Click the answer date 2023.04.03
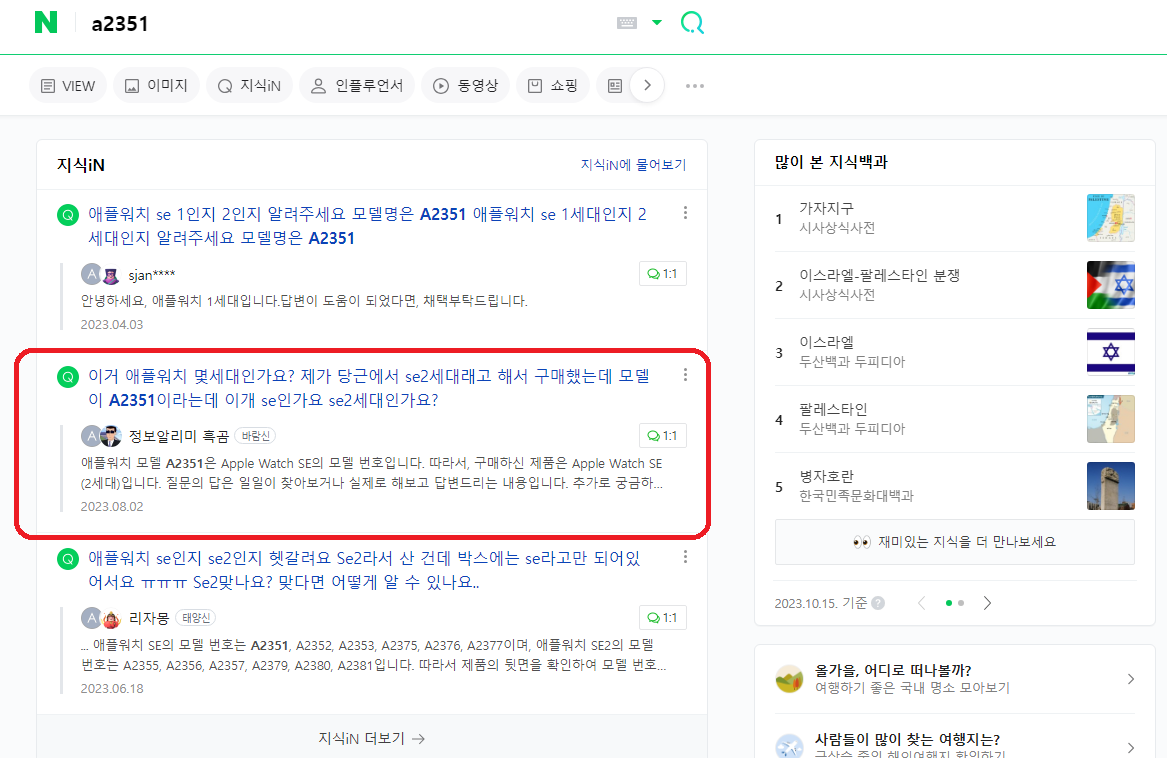This screenshot has width=1167, height=758. click(112, 325)
